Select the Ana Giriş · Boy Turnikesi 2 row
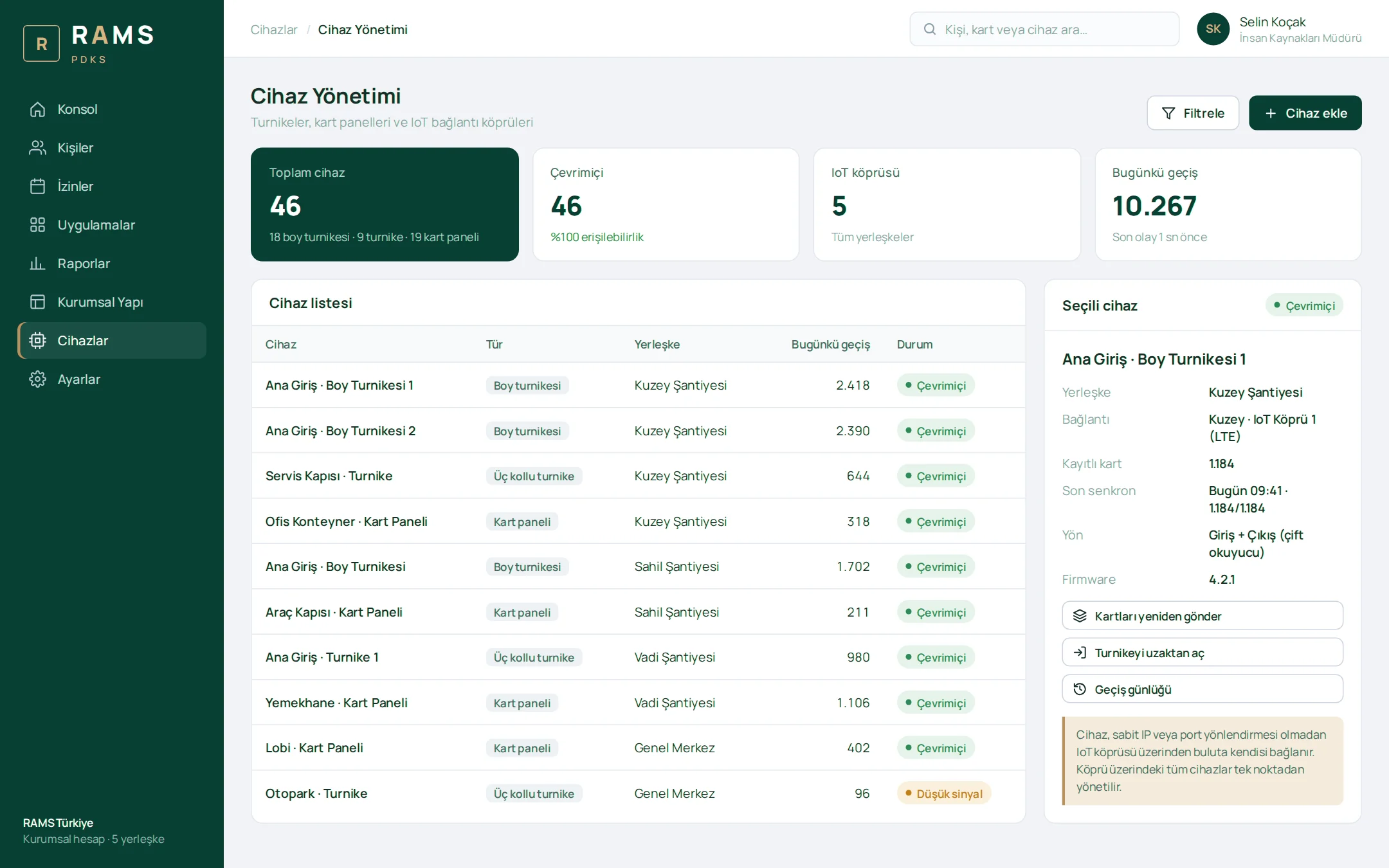The width and height of the screenshot is (1389, 868). tap(638, 431)
